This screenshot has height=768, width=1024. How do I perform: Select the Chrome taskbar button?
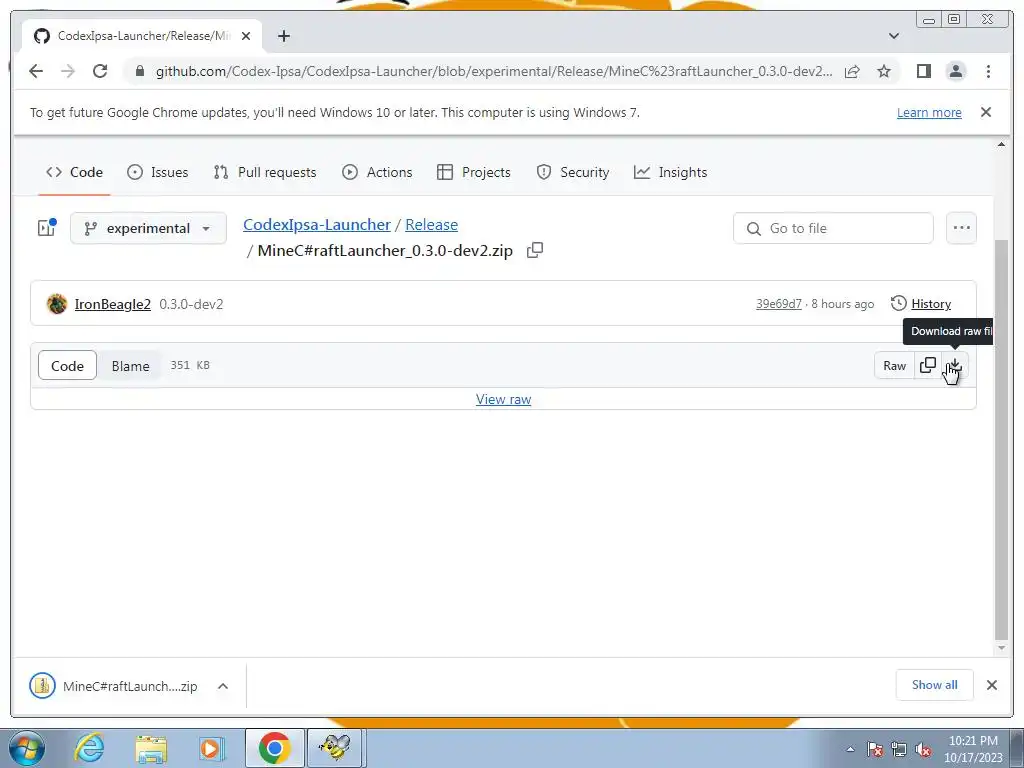click(x=274, y=748)
